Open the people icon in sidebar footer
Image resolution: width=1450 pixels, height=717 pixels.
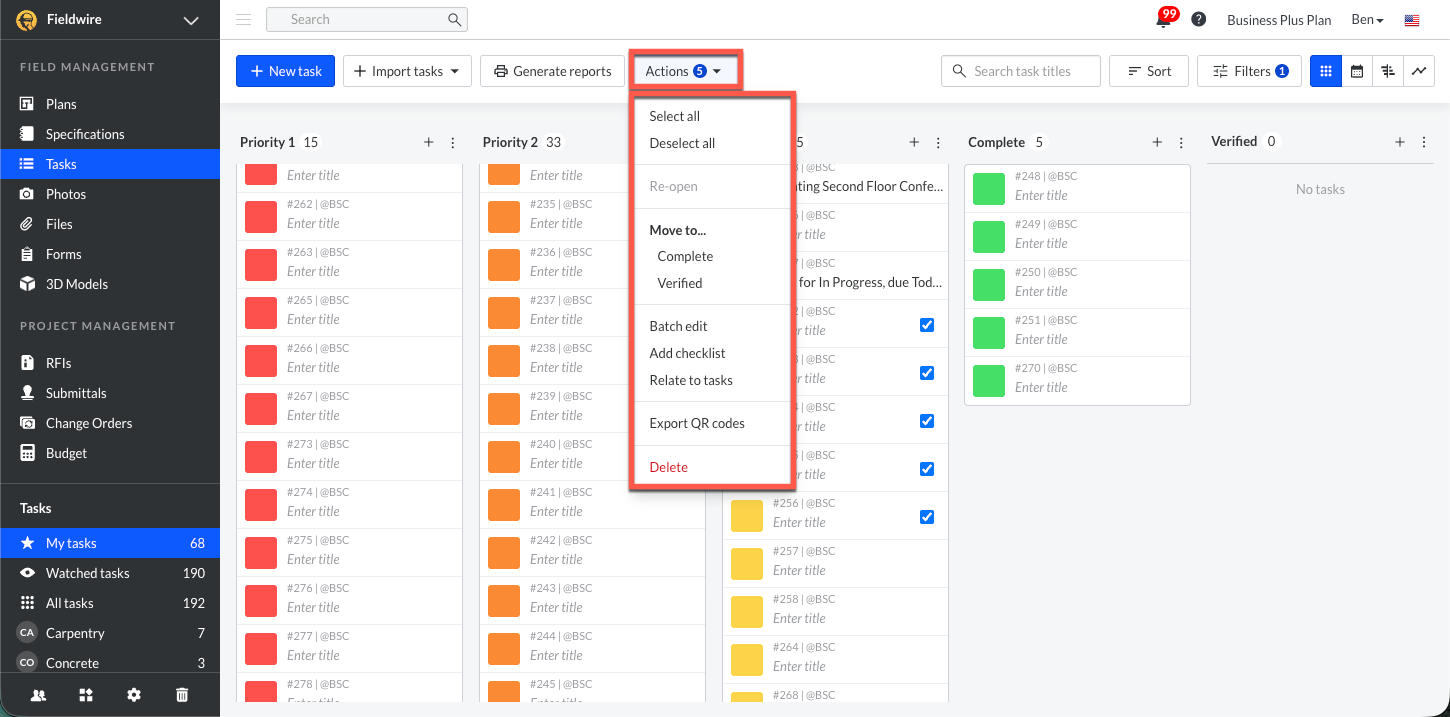point(38,695)
